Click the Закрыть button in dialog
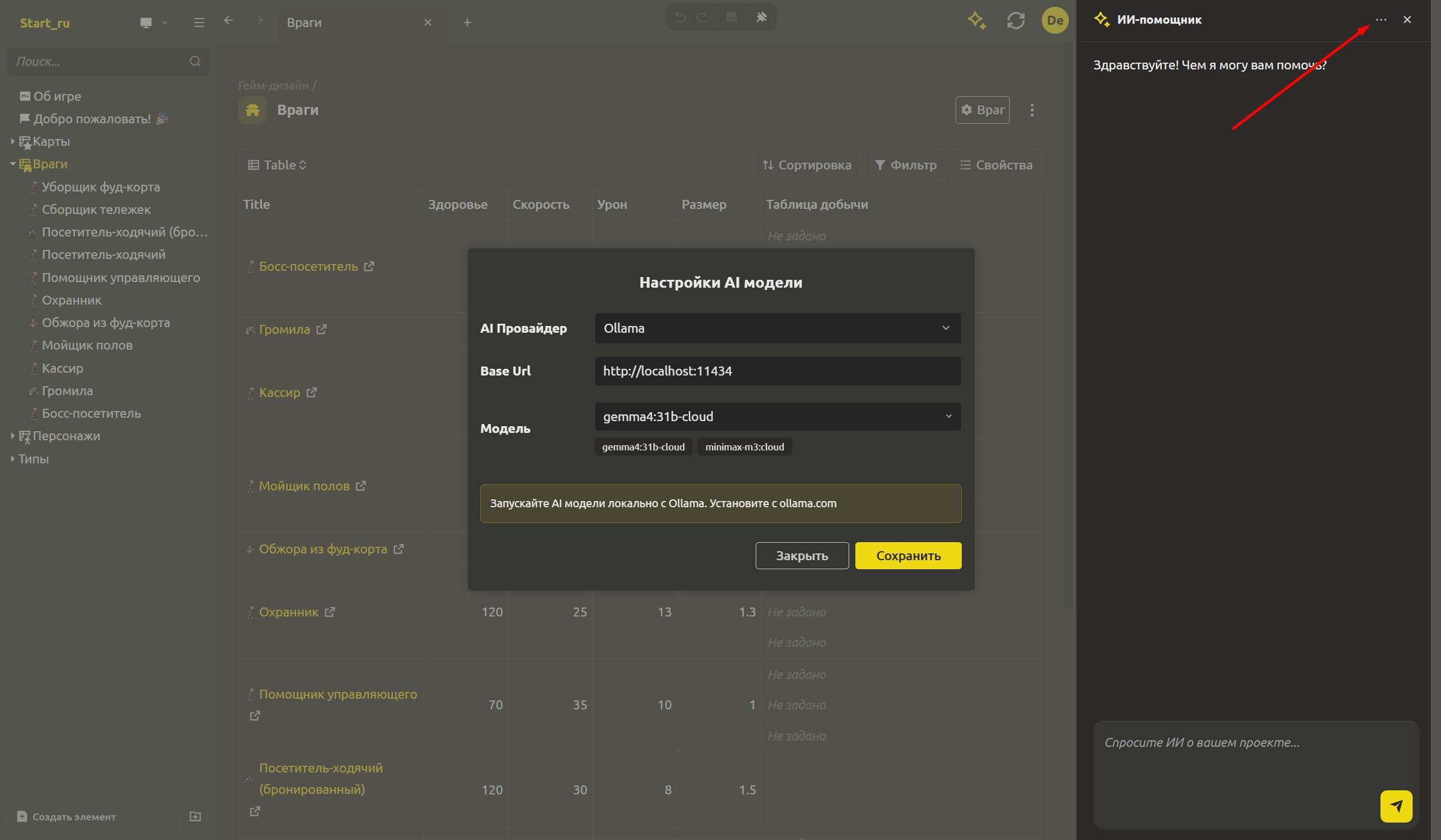 point(802,555)
